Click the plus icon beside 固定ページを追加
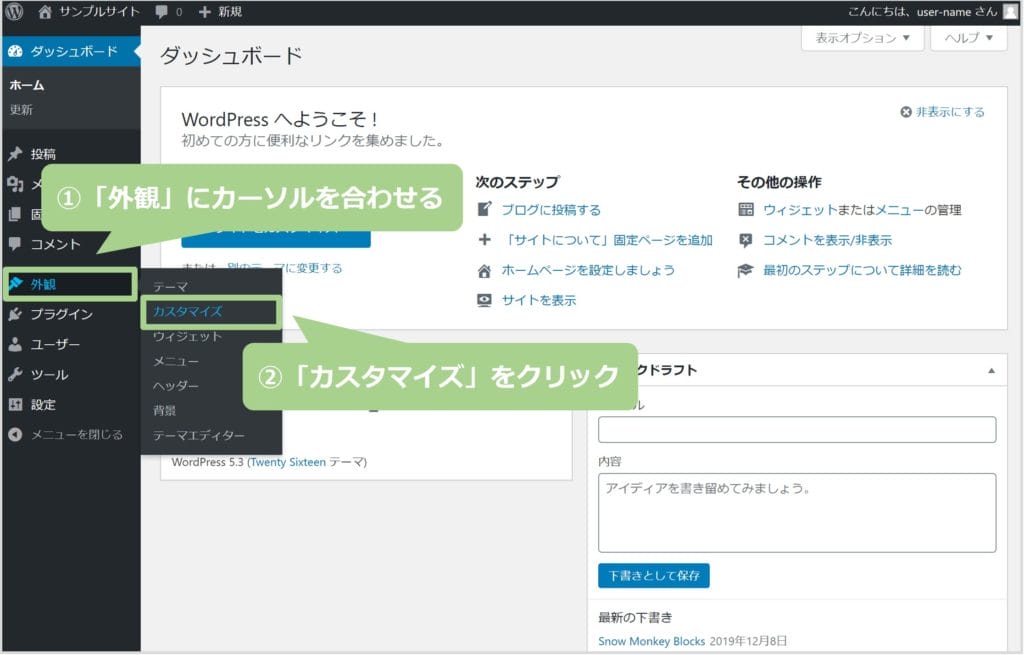1024x655 pixels. point(484,240)
